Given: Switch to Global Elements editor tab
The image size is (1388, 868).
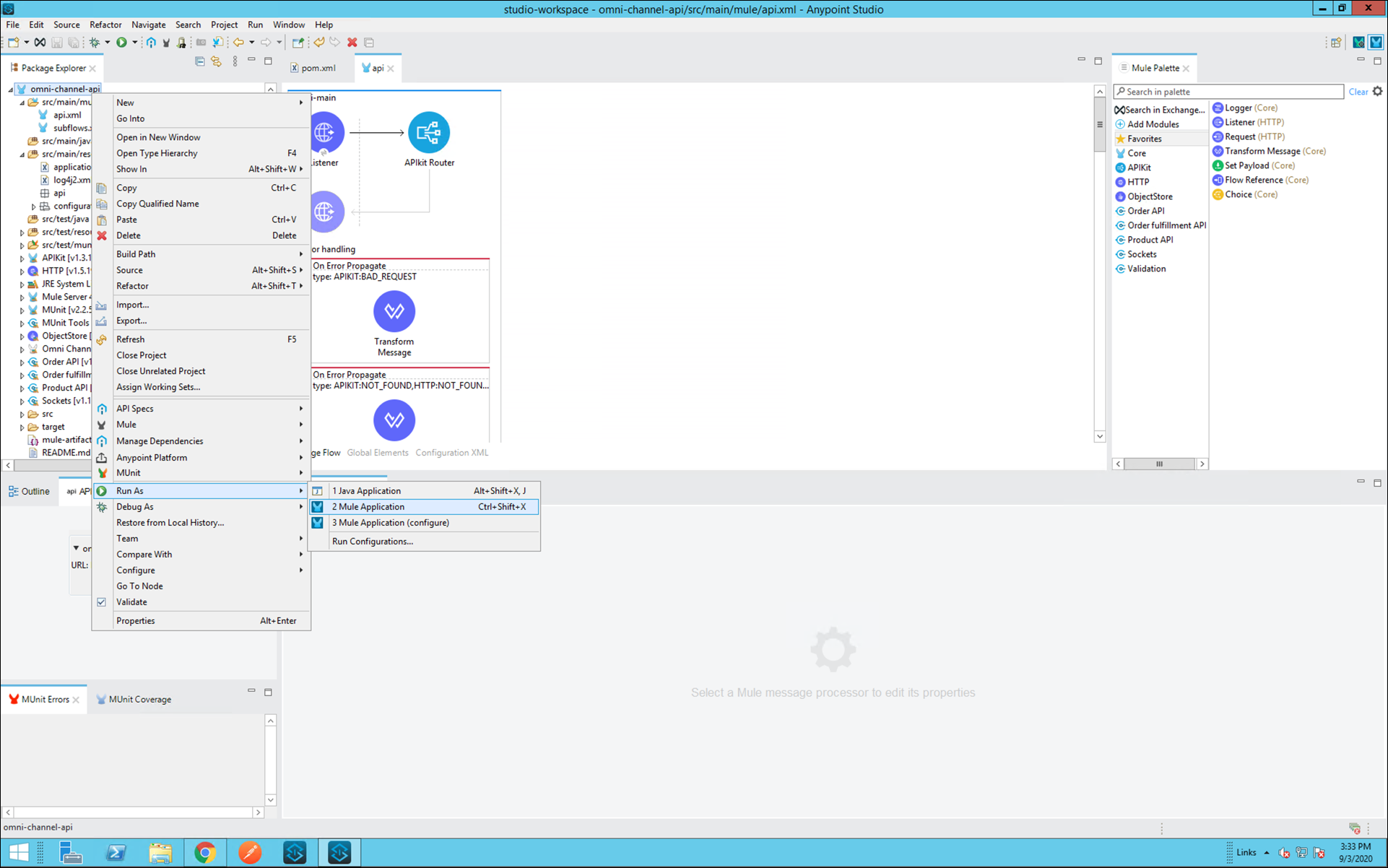Looking at the screenshot, I should [x=378, y=453].
